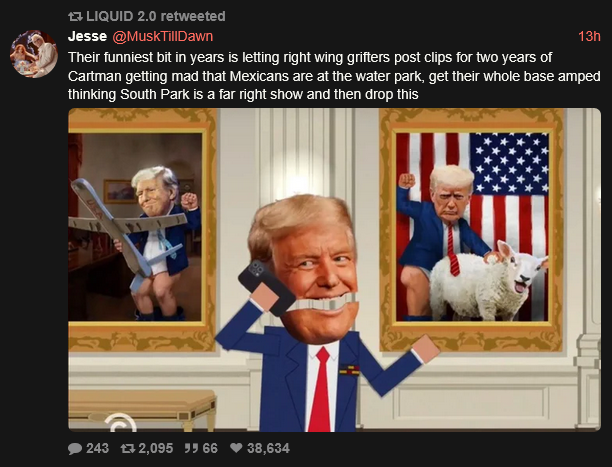Click the framed airplane painting in image
This screenshot has width=612, height=467.
click(x=142, y=228)
